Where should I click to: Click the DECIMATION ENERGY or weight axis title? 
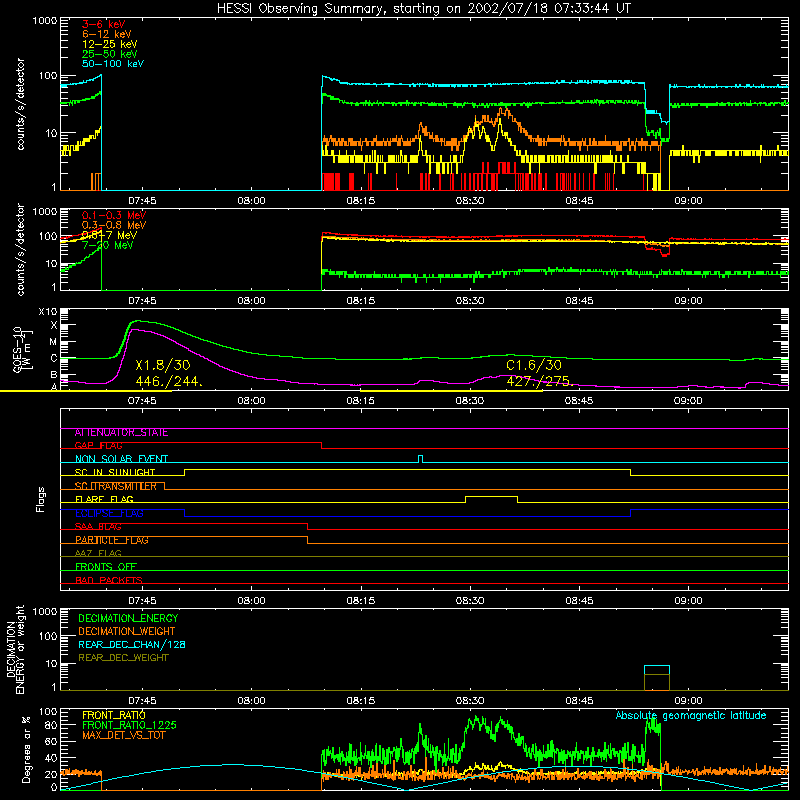point(15,649)
